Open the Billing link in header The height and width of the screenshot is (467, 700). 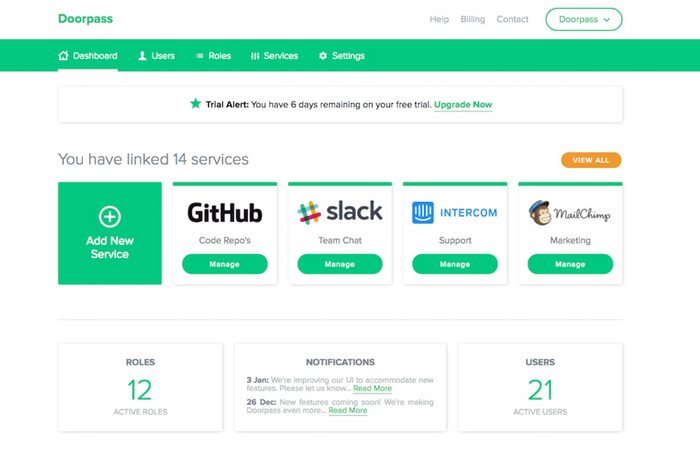click(472, 19)
